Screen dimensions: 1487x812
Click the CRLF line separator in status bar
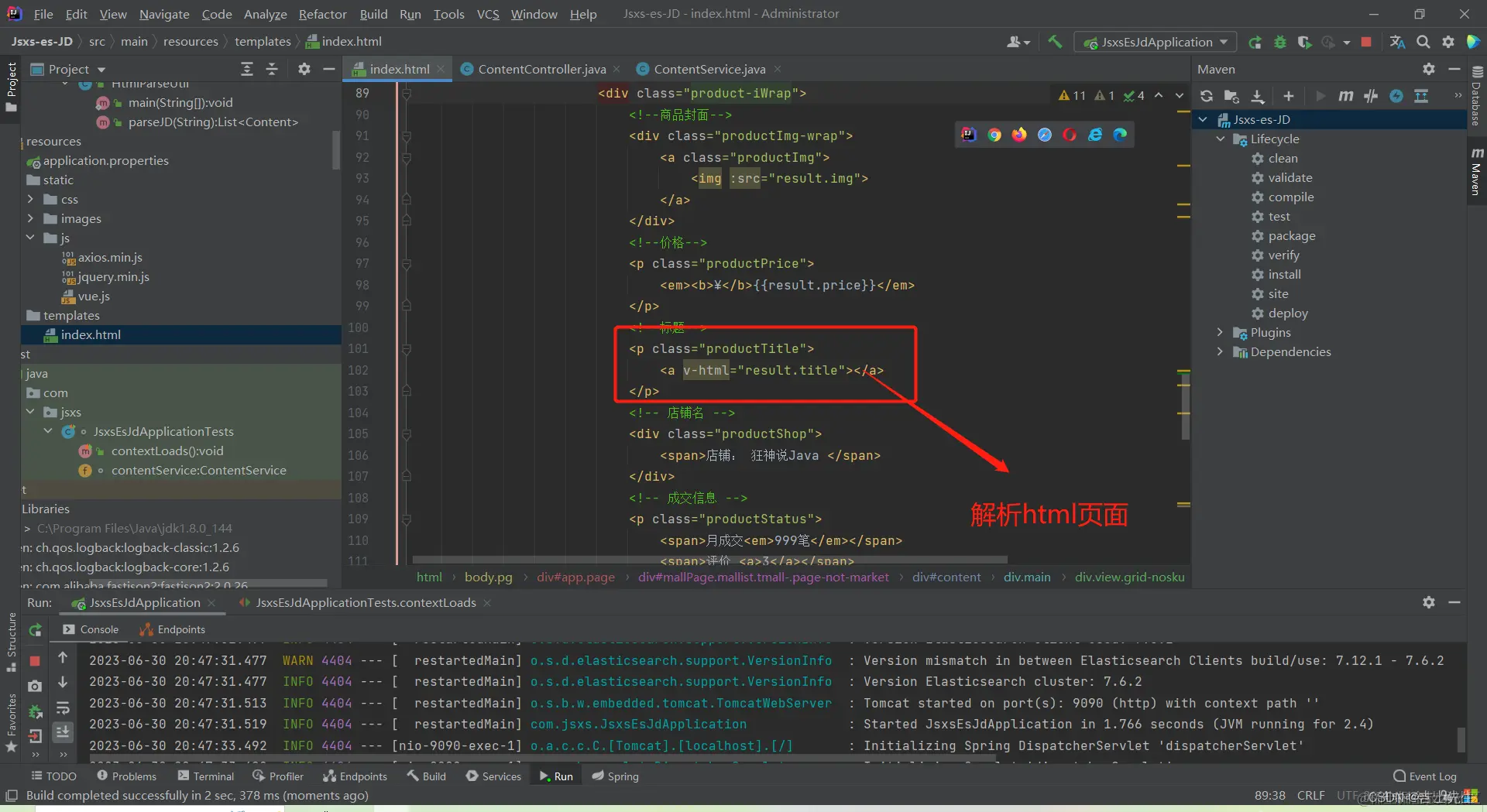(1310, 795)
